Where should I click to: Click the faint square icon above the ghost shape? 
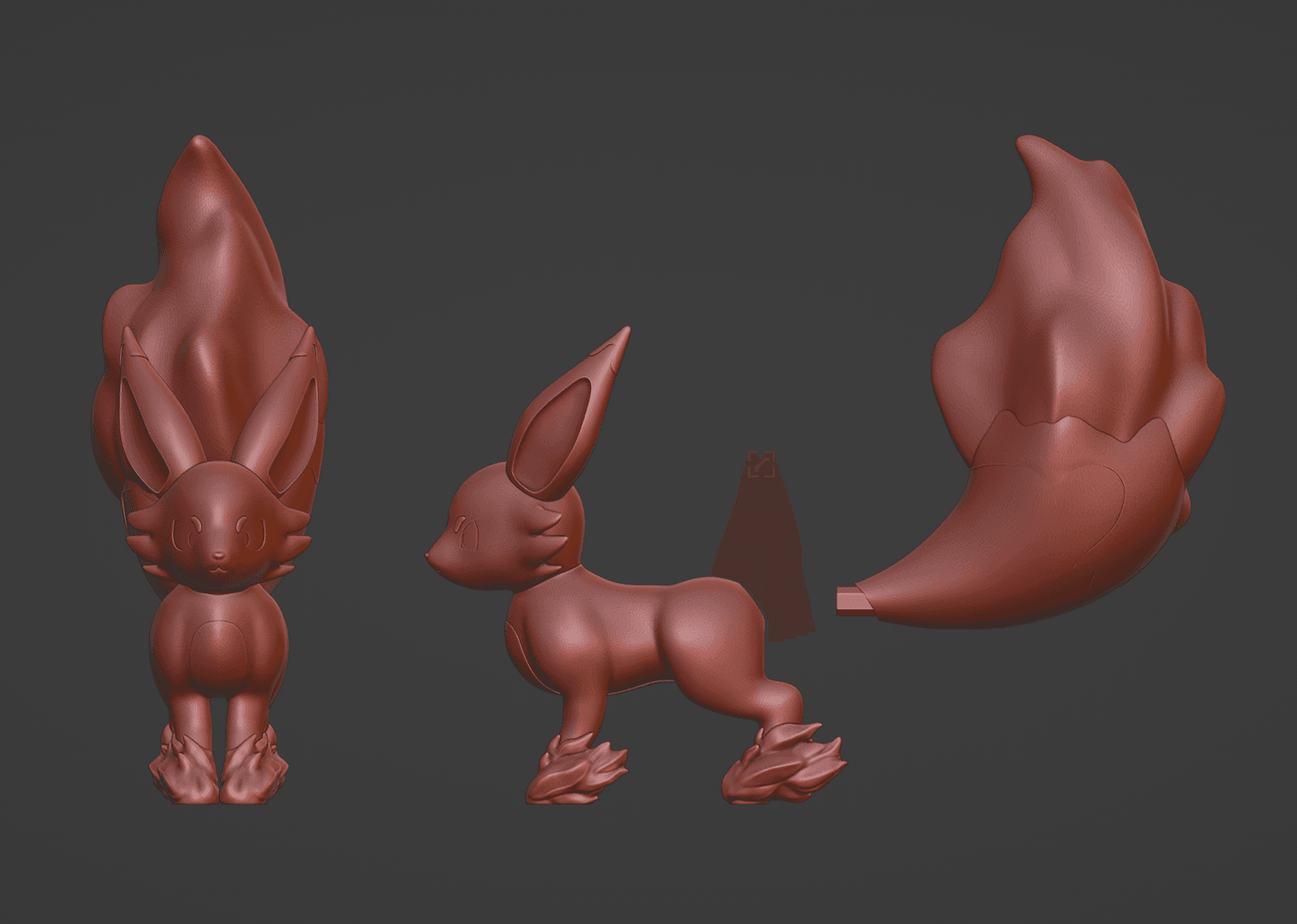tap(762, 464)
